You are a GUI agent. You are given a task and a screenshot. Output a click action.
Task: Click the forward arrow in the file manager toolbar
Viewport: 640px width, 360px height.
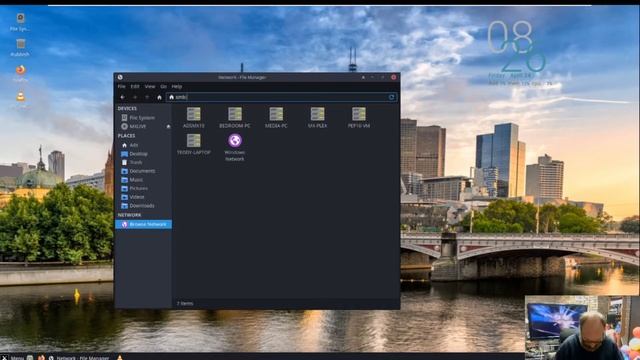(135, 97)
